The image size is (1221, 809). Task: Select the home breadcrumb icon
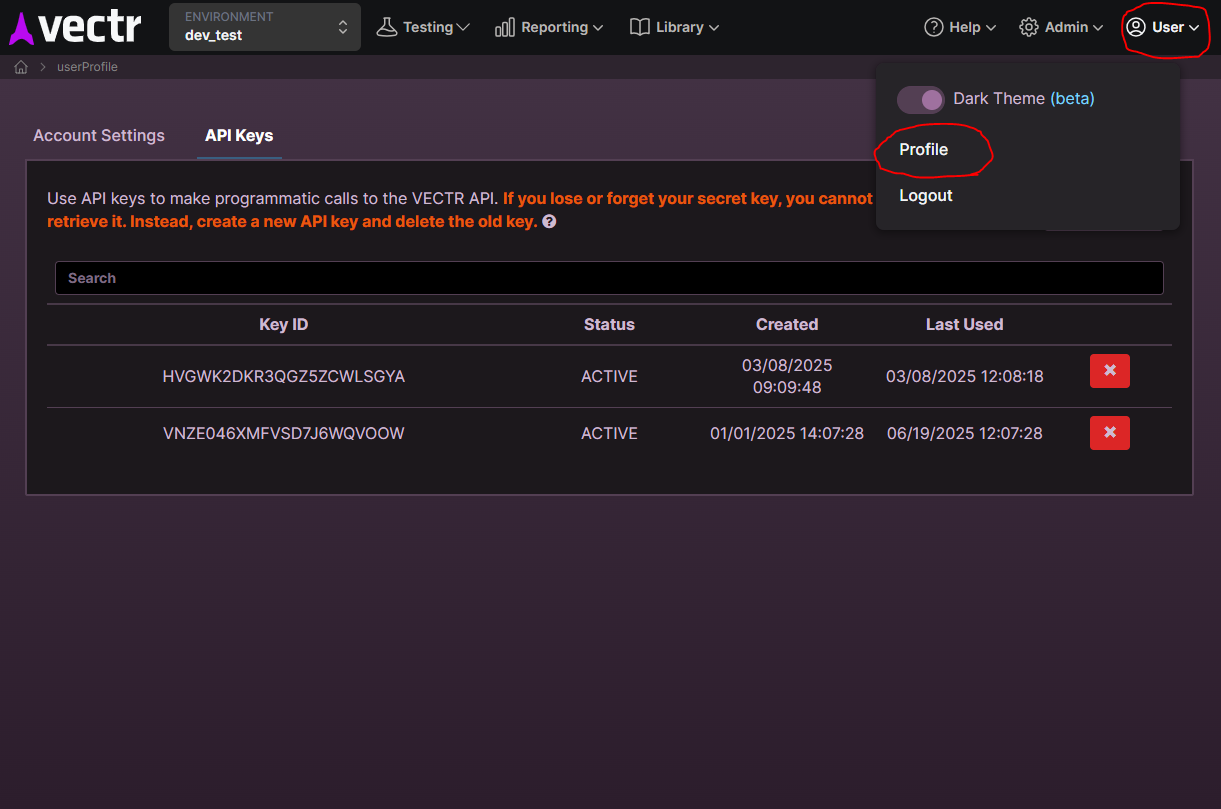20,66
